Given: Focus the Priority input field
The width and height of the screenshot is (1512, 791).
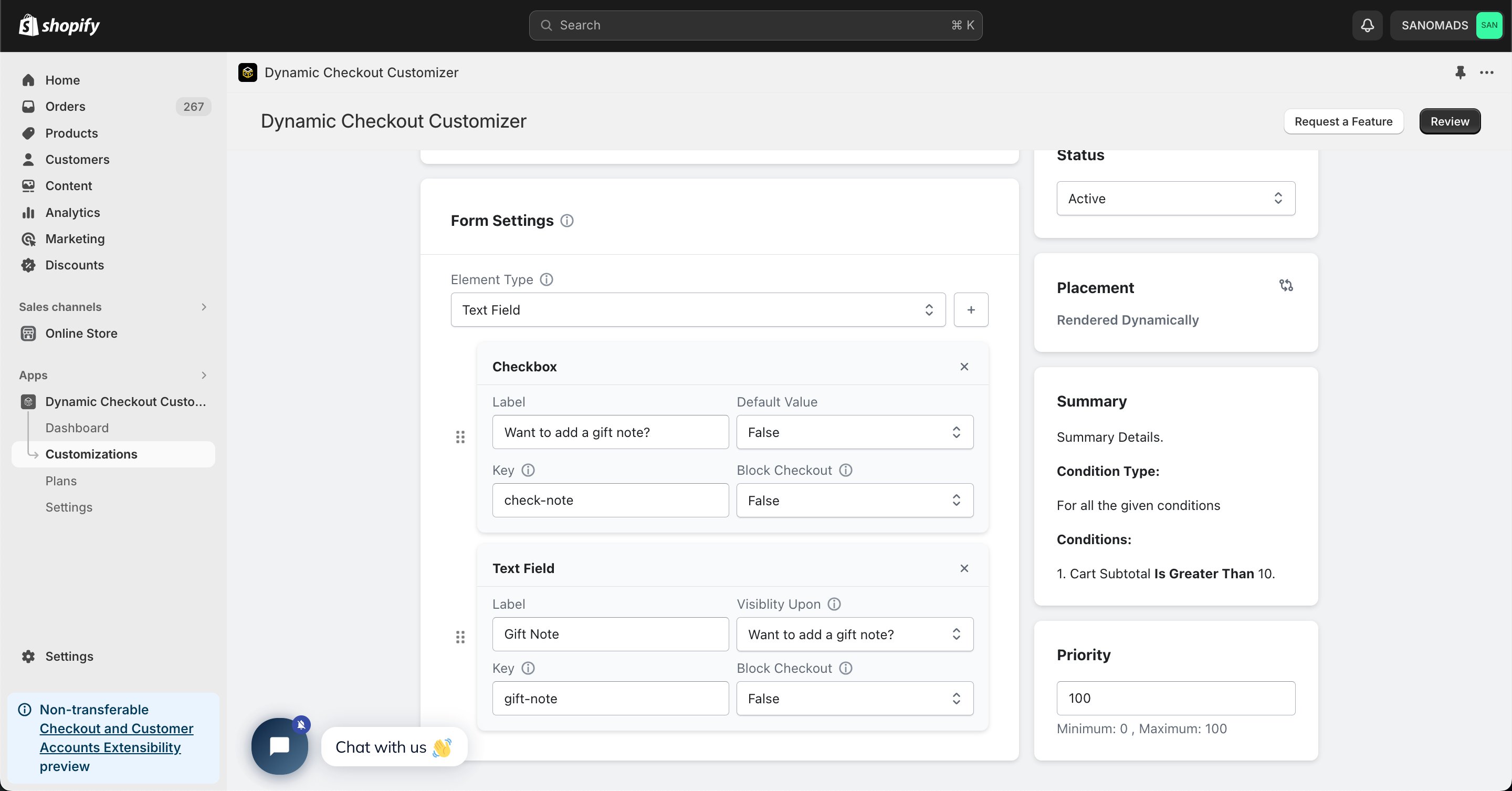Looking at the screenshot, I should click(1175, 698).
